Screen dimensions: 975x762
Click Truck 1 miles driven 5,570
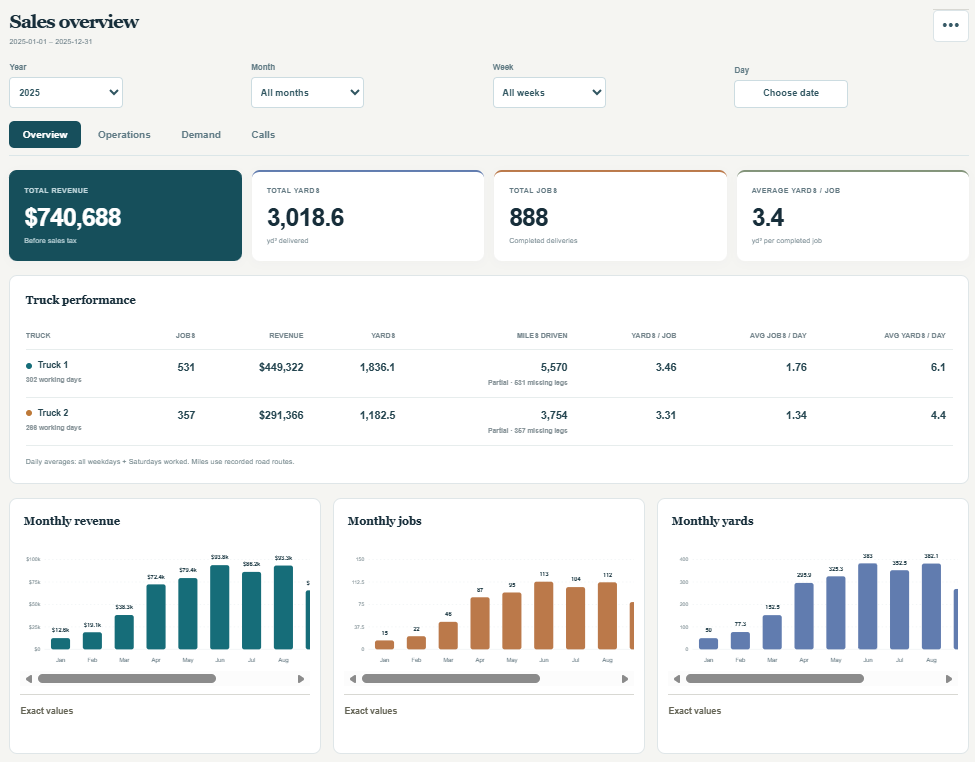click(x=553, y=368)
